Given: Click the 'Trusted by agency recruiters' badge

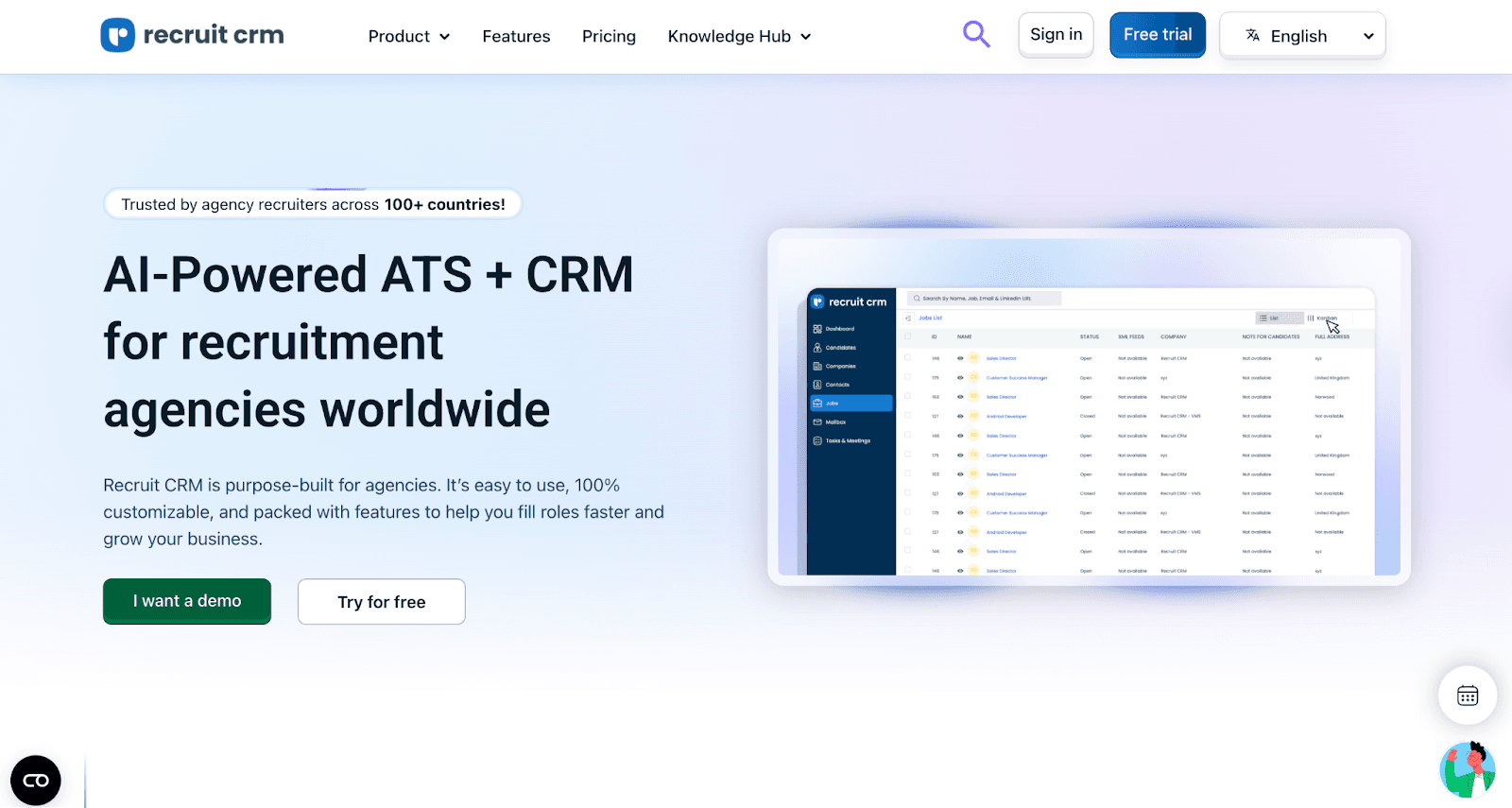Looking at the screenshot, I should pos(313,204).
